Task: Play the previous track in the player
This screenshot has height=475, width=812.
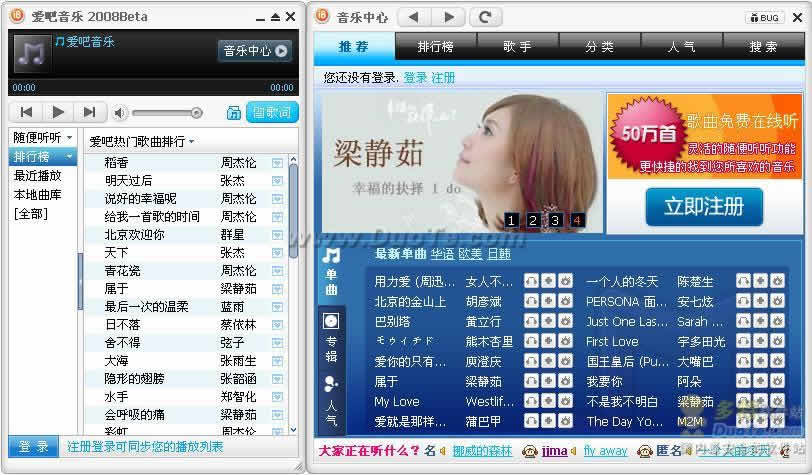Action: 26,112
